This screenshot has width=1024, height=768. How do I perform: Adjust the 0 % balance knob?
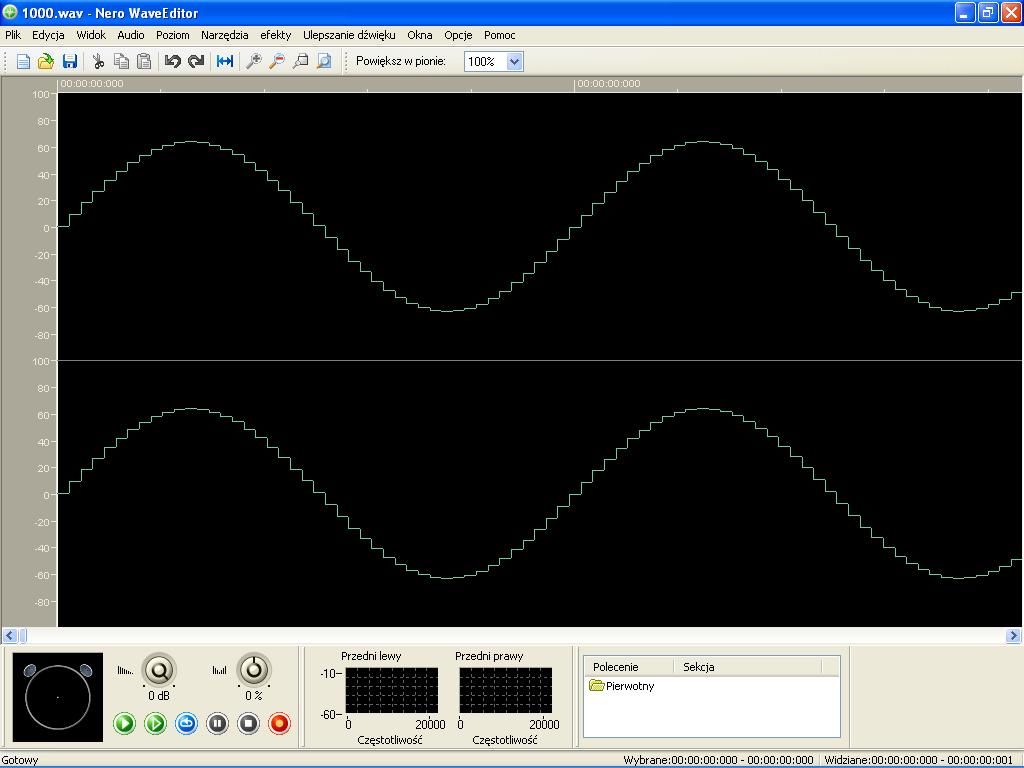click(254, 670)
